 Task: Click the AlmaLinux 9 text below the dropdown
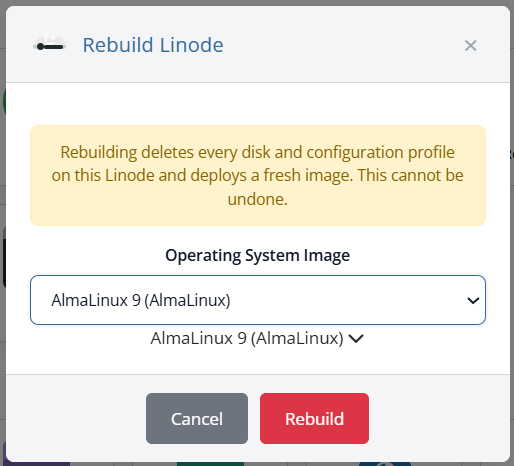click(247, 338)
